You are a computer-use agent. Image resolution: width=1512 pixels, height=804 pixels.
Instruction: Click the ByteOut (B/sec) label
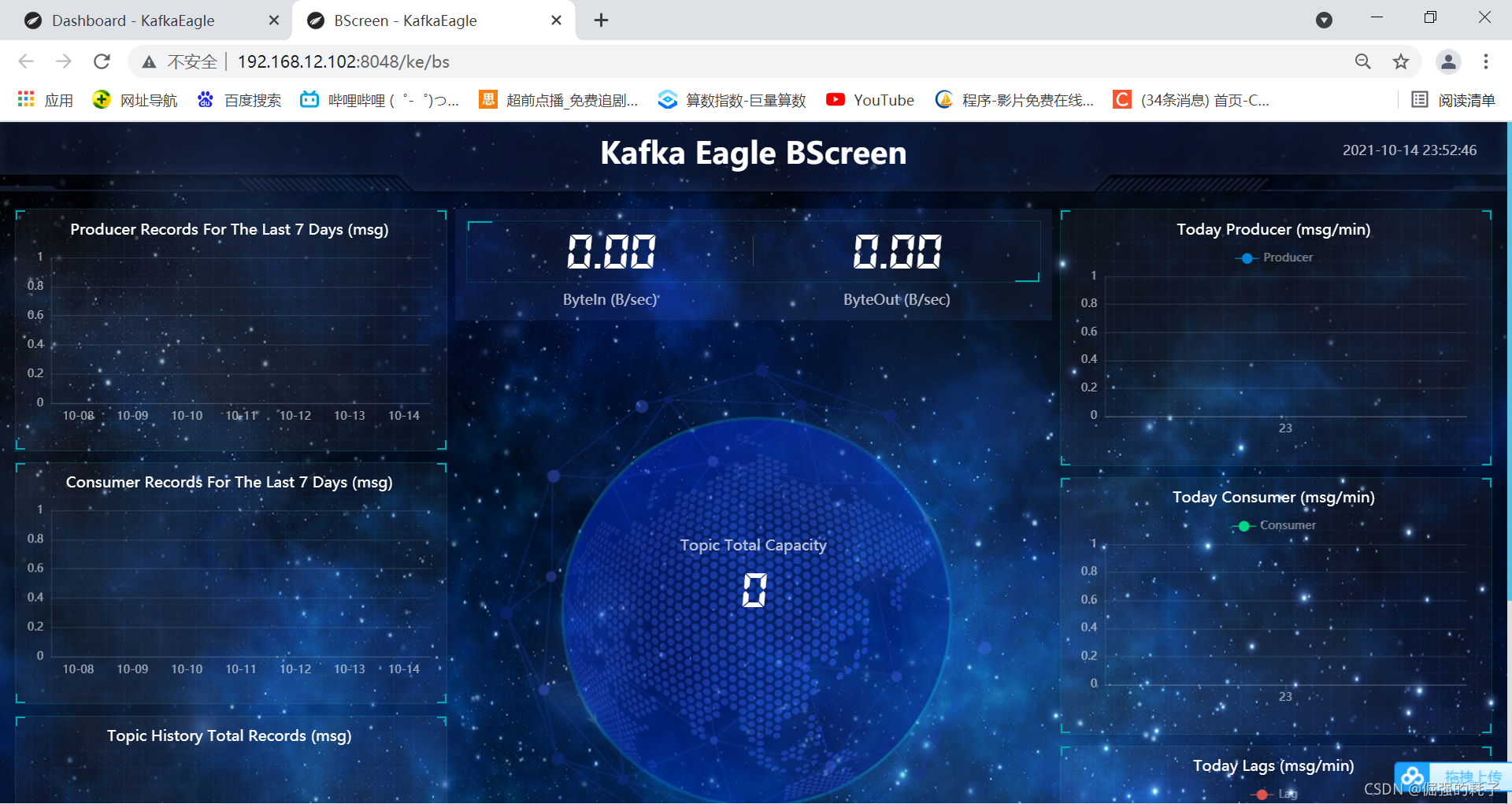[897, 299]
